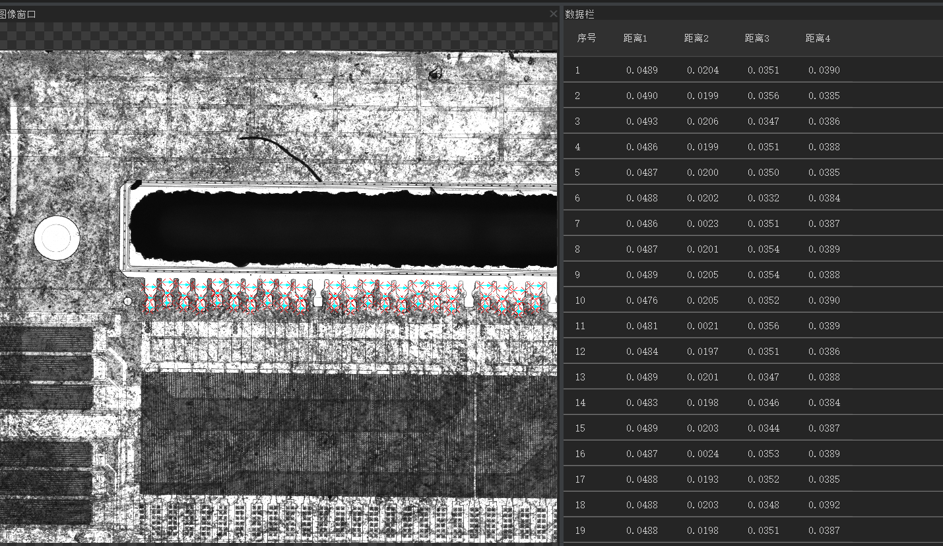Select the 0.0024 cell in row 16

(702, 454)
